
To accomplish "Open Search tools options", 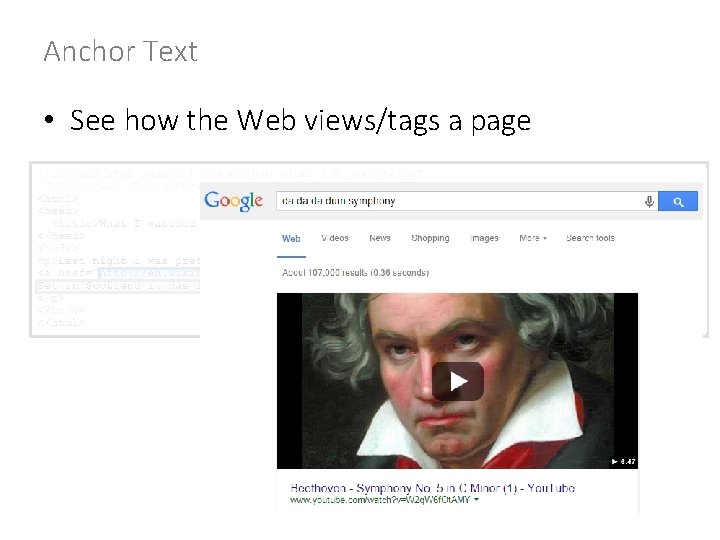I will pos(590,238).
